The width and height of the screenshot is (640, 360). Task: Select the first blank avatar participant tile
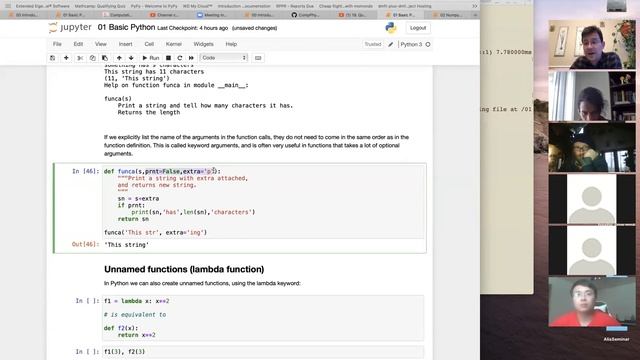click(592, 199)
